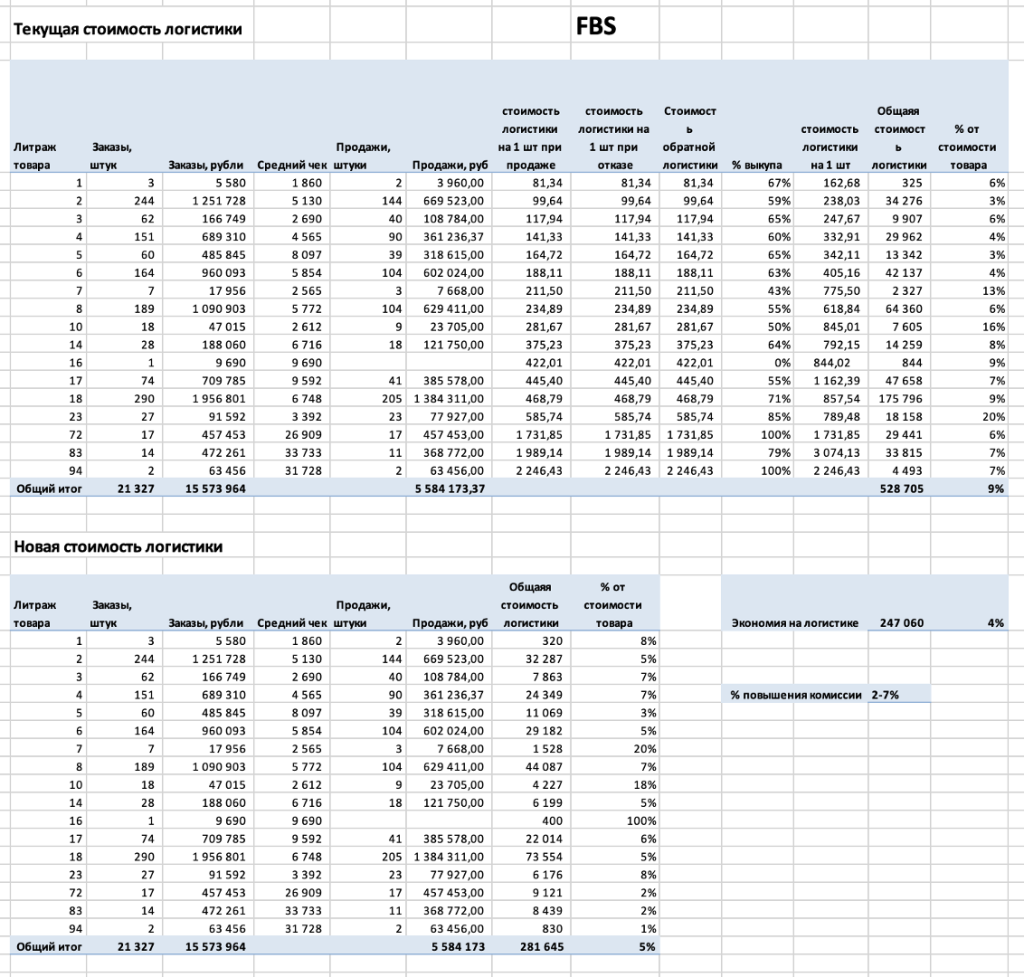Select the 'Текущая стоимость логистики' heading cell
The height and width of the screenshot is (977, 1024).
coord(127,29)
